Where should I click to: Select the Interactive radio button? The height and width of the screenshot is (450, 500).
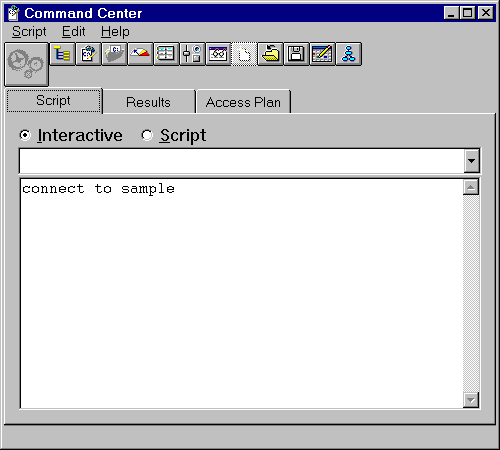pos(25,135)
